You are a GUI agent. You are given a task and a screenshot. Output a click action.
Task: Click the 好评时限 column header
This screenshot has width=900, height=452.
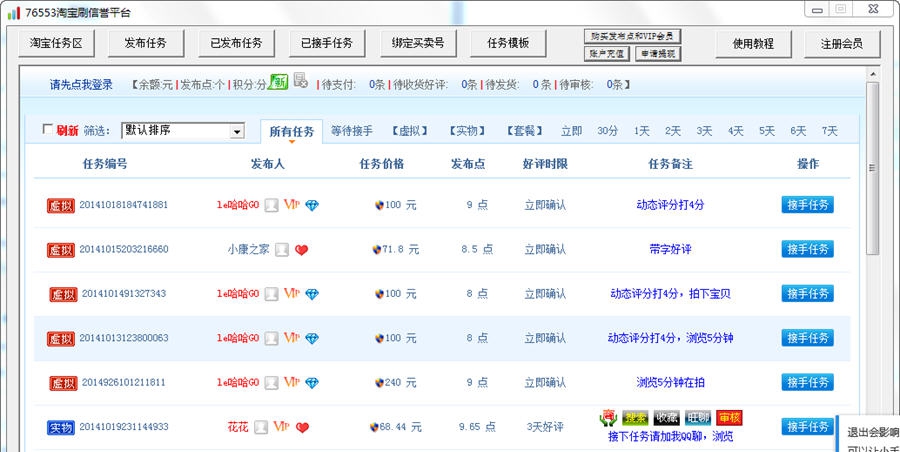[x=545, y=164]
